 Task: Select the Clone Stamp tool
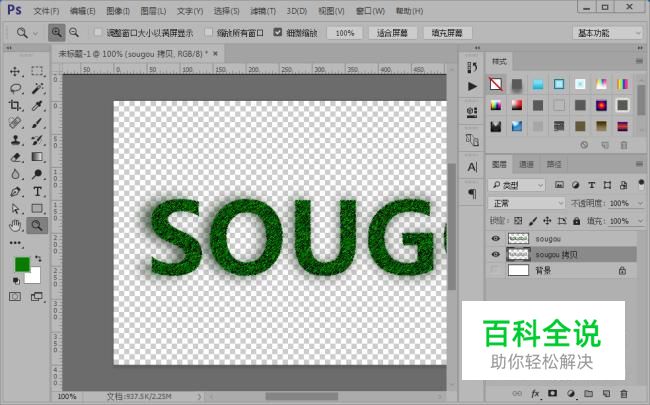click(15, 140)
